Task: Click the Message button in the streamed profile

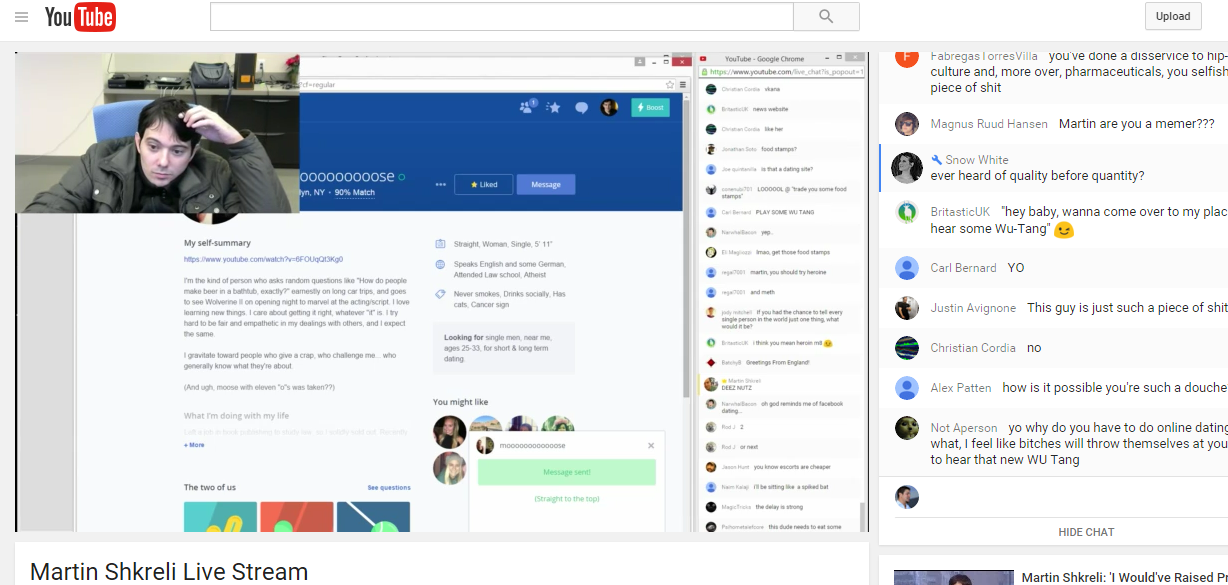Action: [546, 184]
